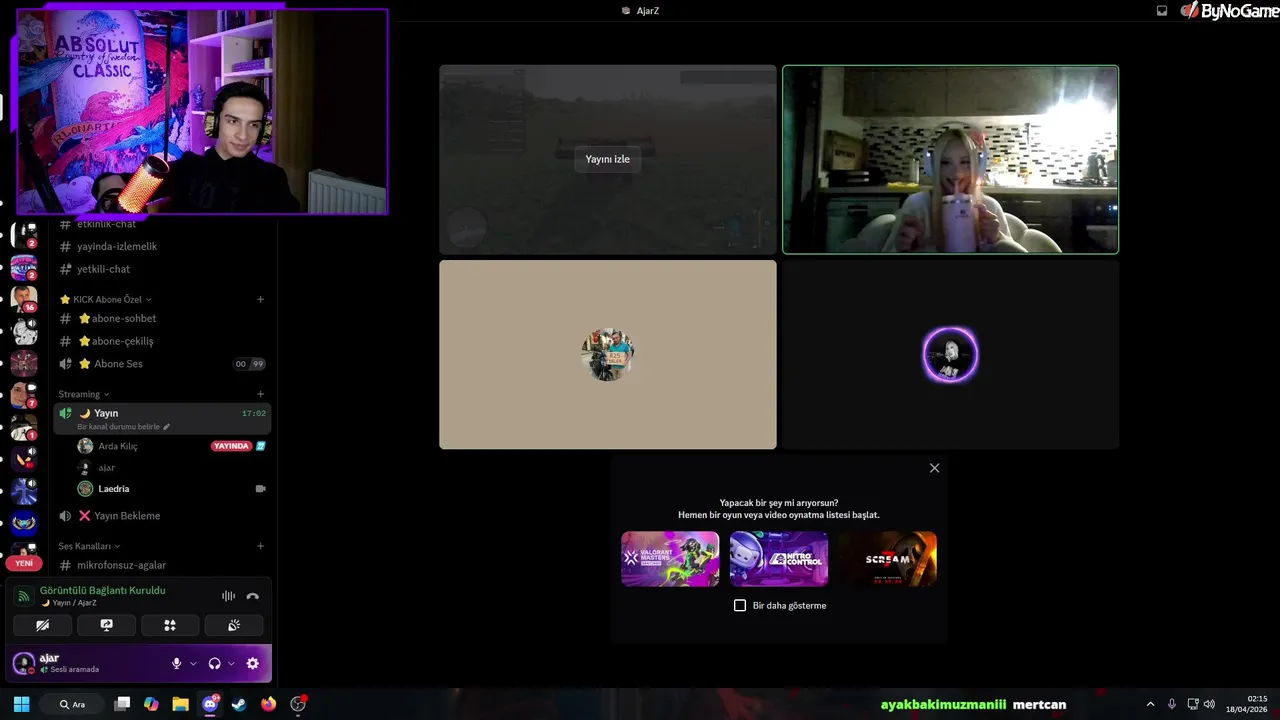Deafen audio with the headphones icon
The height and width of the screenshot is (720, 1280).
(x=214, y=663)
